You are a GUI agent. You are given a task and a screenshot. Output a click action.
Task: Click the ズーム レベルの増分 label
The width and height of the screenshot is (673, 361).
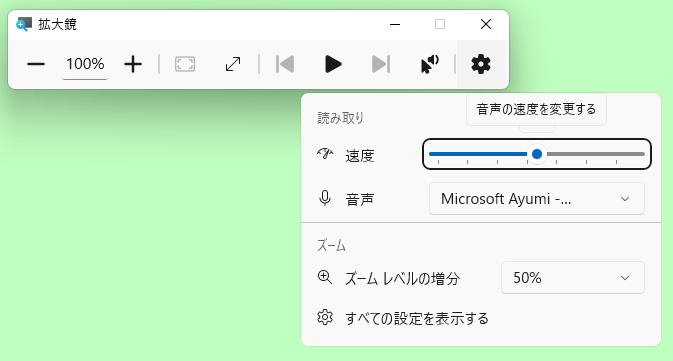pyautogui.click(x=403, y=279)
